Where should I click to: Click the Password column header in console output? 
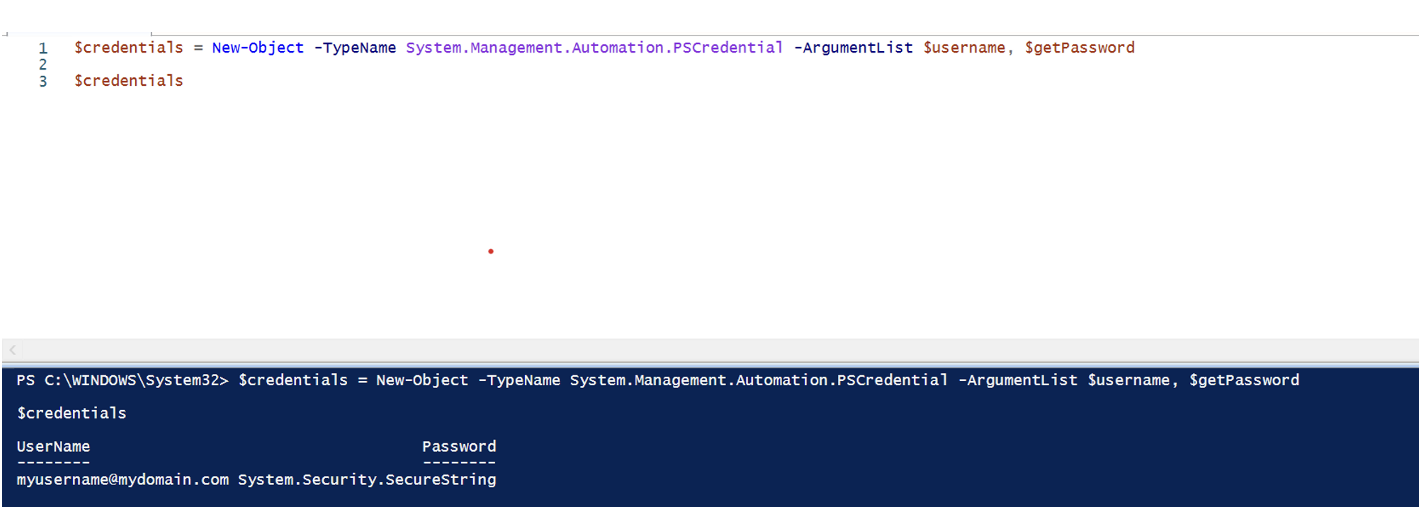coord(459,447)
